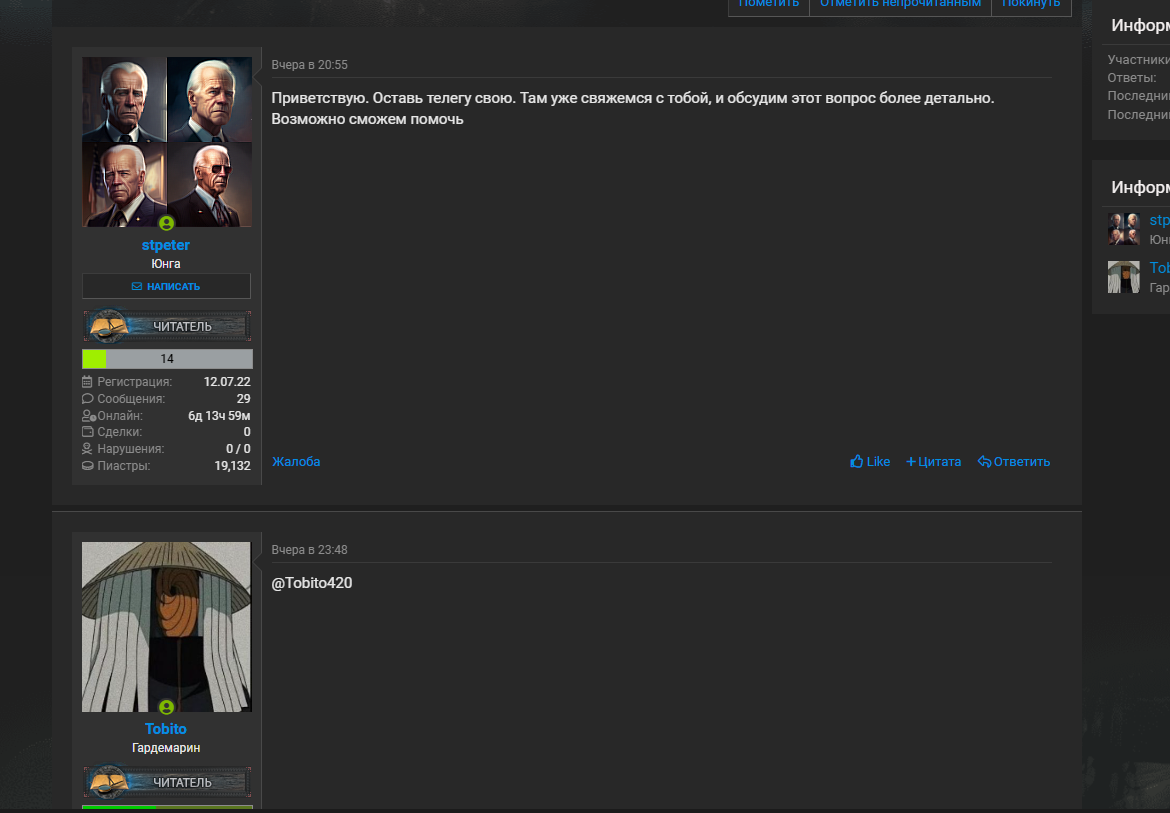Click the reply arrow icon beside Ответить
The image size is (1170, 813).
984,462
